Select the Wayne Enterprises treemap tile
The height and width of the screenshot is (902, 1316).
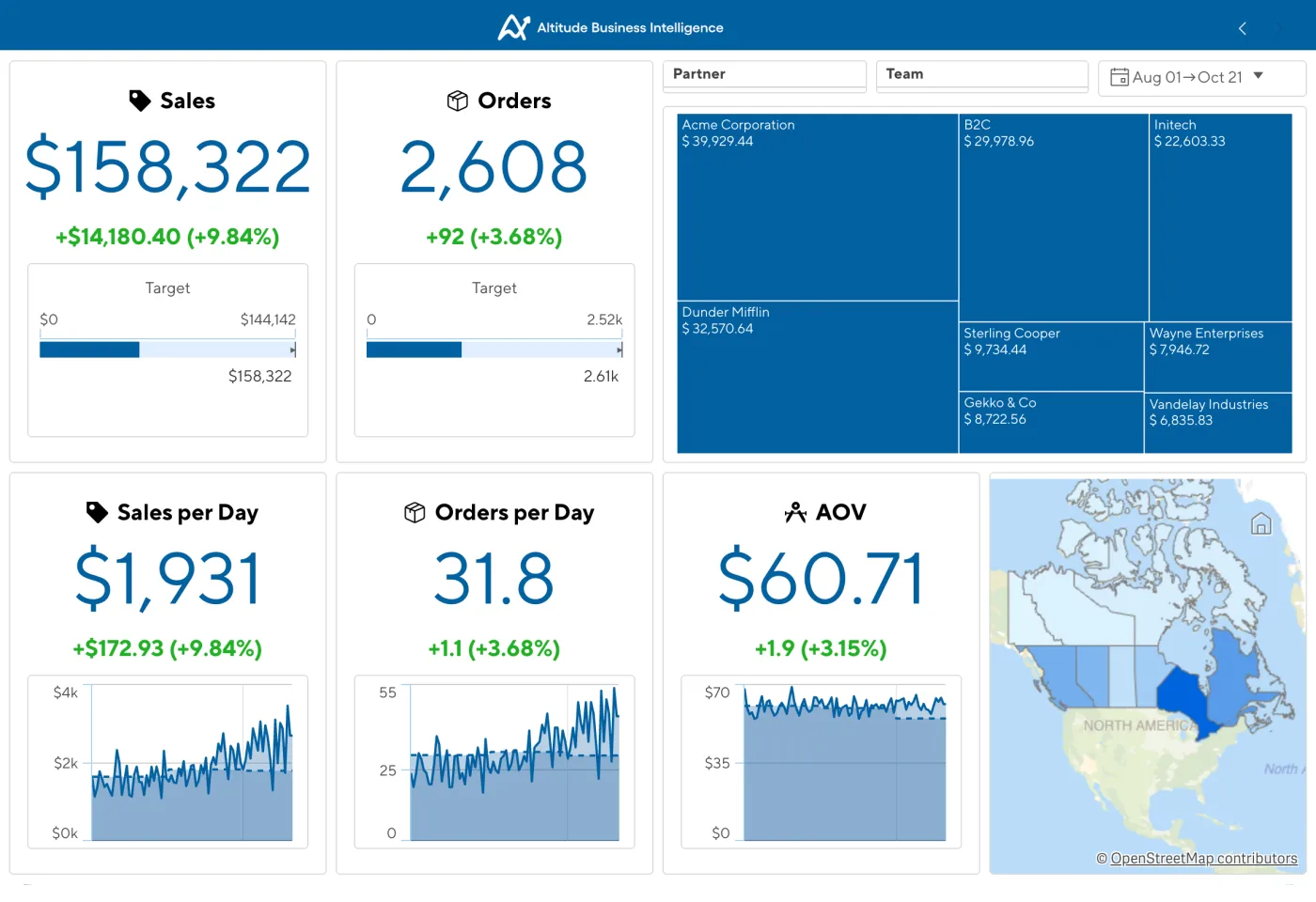click(1218, 357)
